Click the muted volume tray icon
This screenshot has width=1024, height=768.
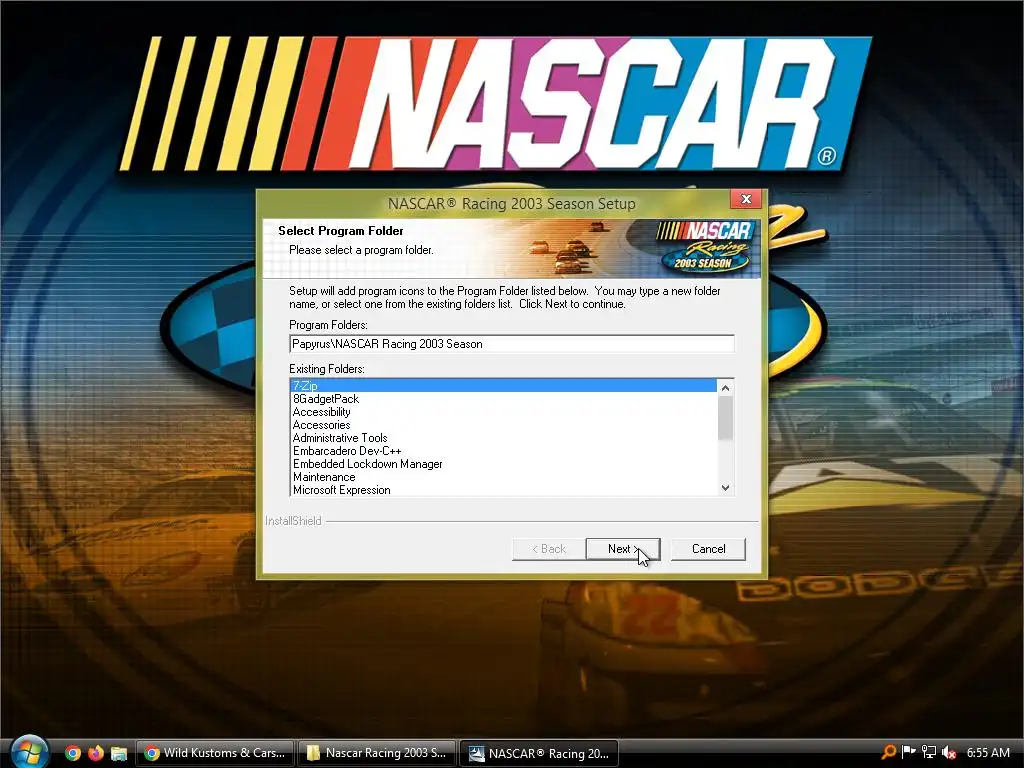coord(949,752)
